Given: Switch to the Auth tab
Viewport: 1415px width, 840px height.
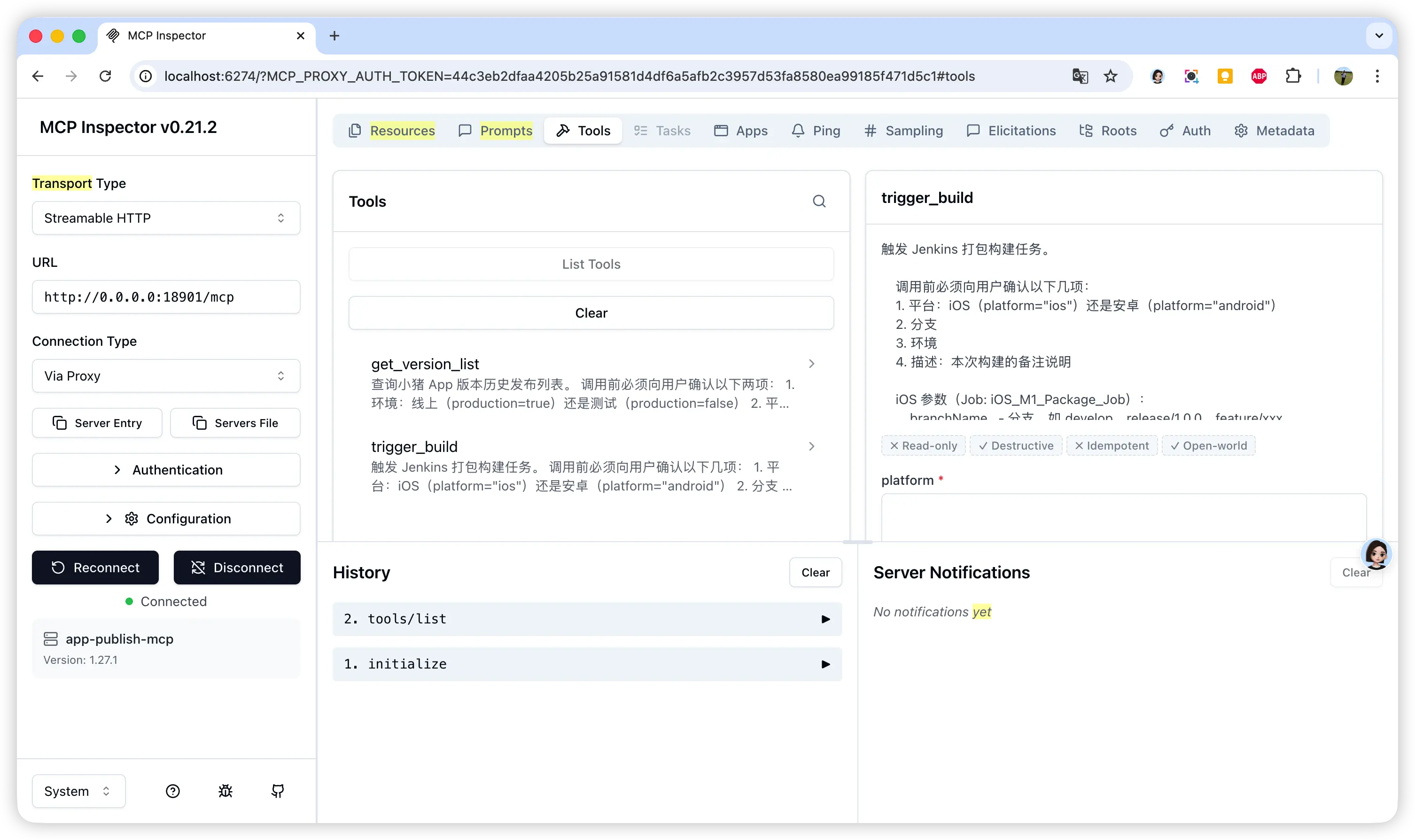Looking at the screenshot, I should [x=1185, y=131].
